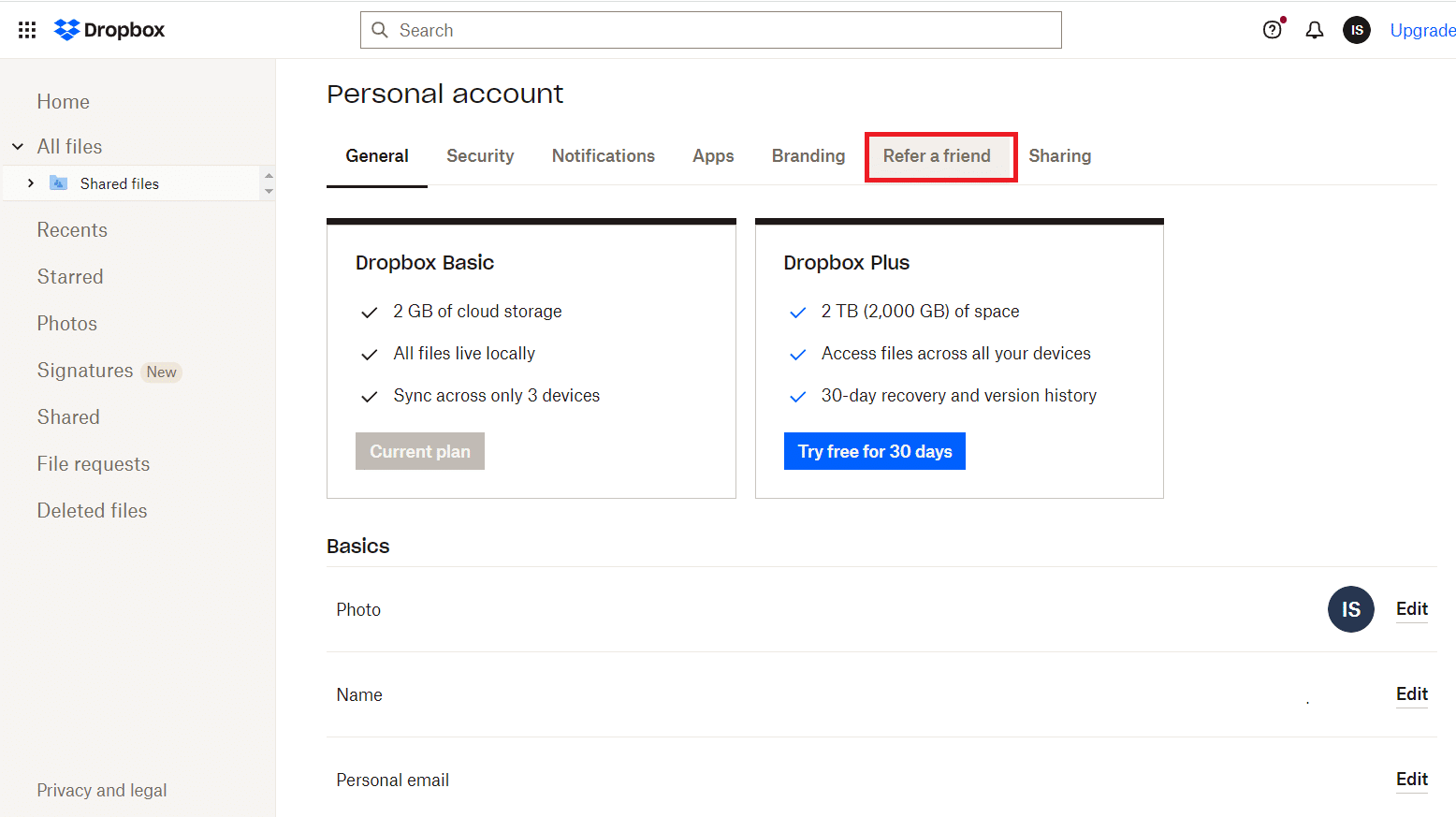Click the Upgrade link
Image resolution: width=1456 pixels, height=817 pixels.
pos(1422,30)
